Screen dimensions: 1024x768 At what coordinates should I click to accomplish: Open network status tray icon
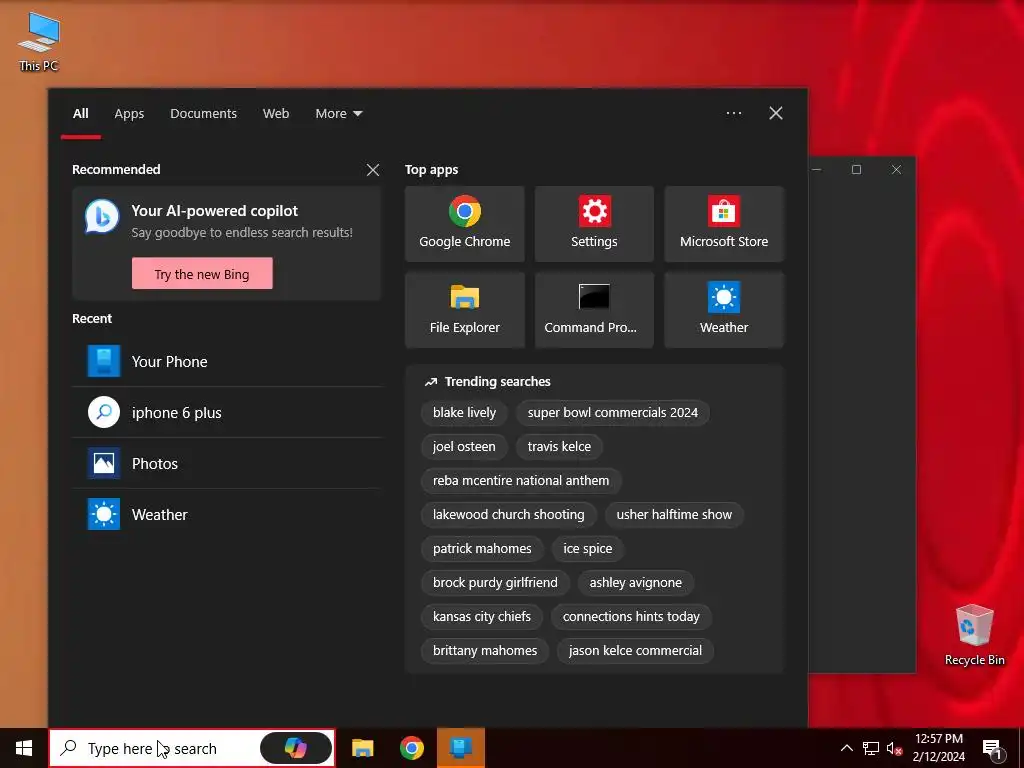pos(871,748)
